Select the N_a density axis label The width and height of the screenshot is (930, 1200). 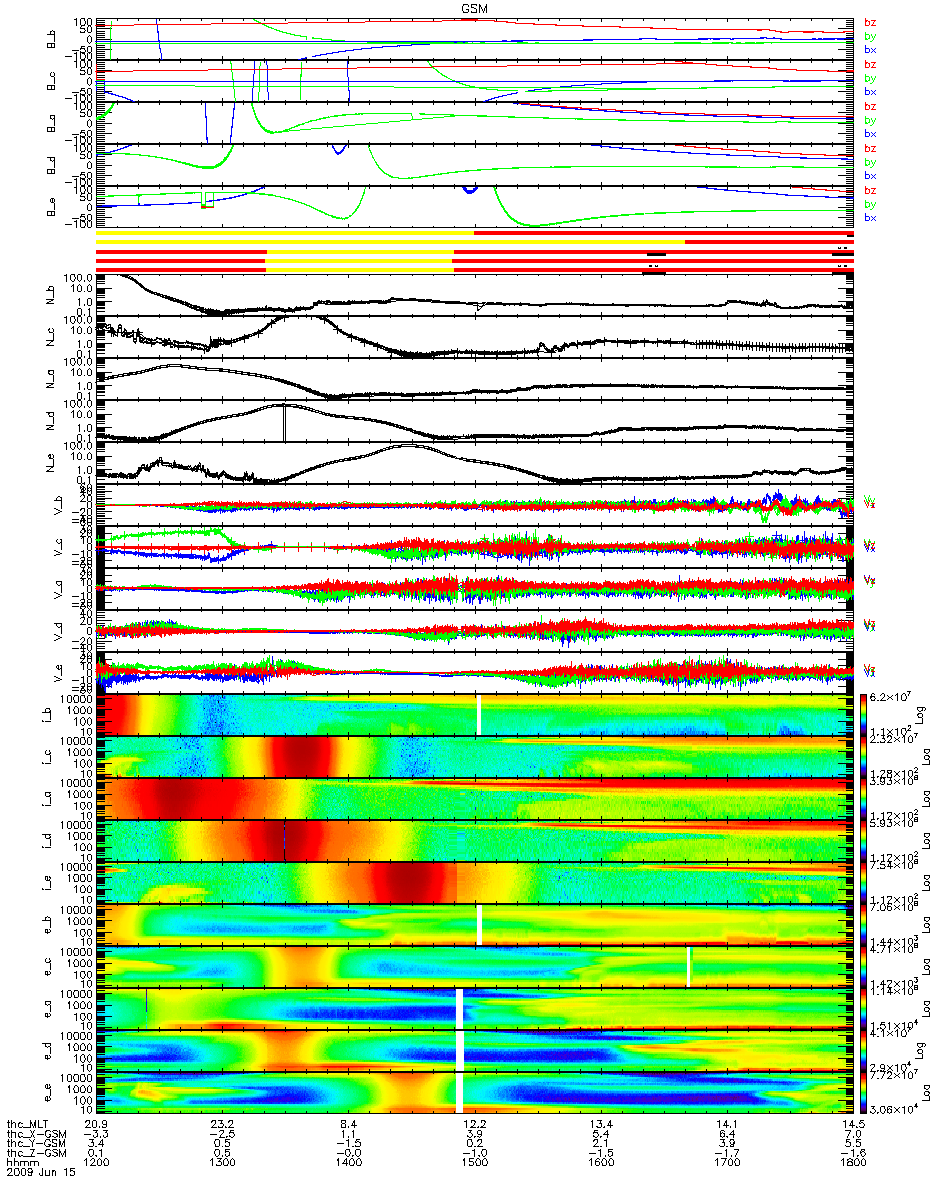[x=50, y=378]
